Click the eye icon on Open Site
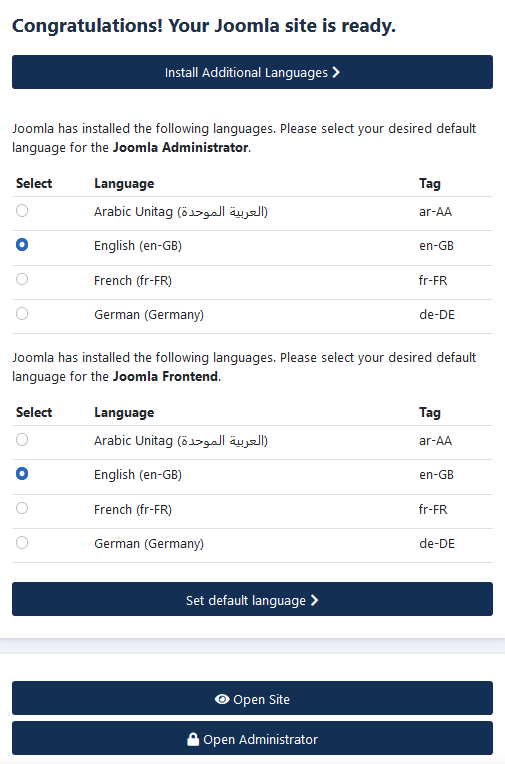The height and width of the screenshot is (764, 505). coord(222,699)
